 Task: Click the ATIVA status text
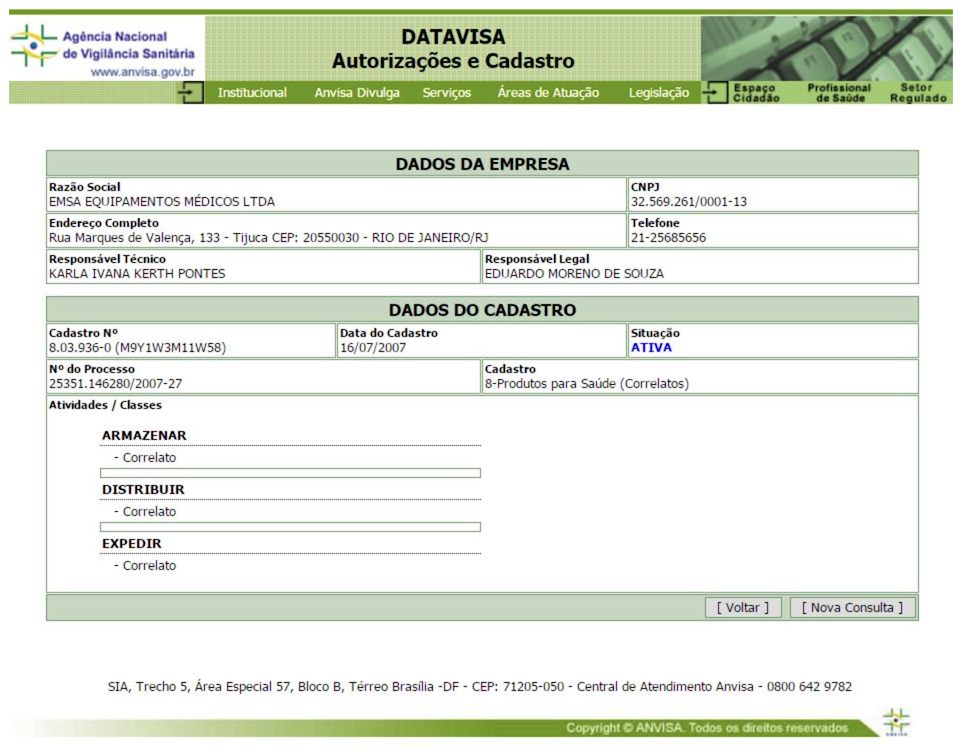[x=651, y=348]
